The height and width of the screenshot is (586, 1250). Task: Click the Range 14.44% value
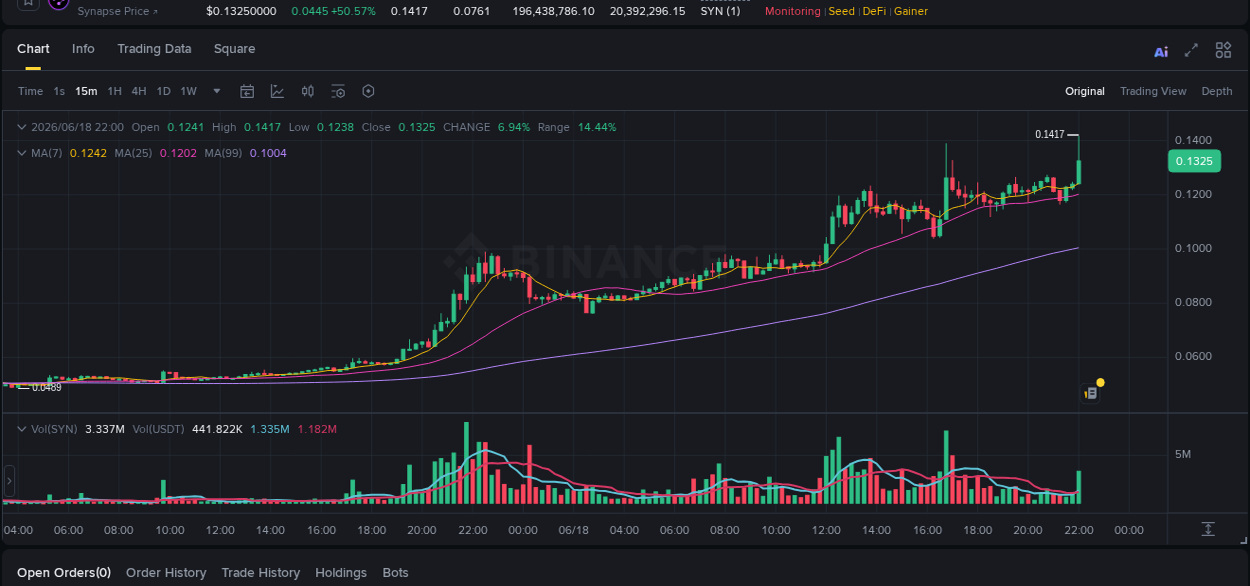point(597,127)
